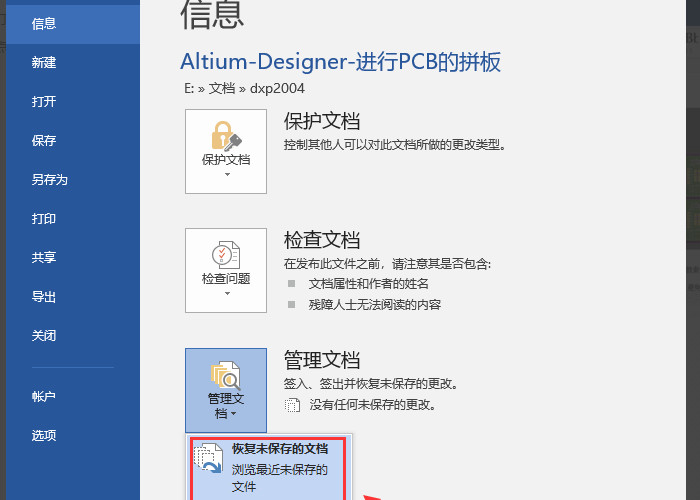The width and height of the screenshot is (700, 500).
Task: Click the 文档属性和作者的姓名 list item
Action: (369, 283)
